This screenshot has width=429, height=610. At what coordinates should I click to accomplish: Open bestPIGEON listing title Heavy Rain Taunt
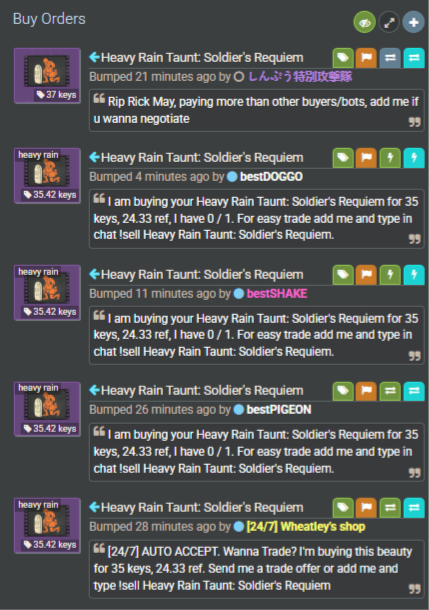[202, 391]
